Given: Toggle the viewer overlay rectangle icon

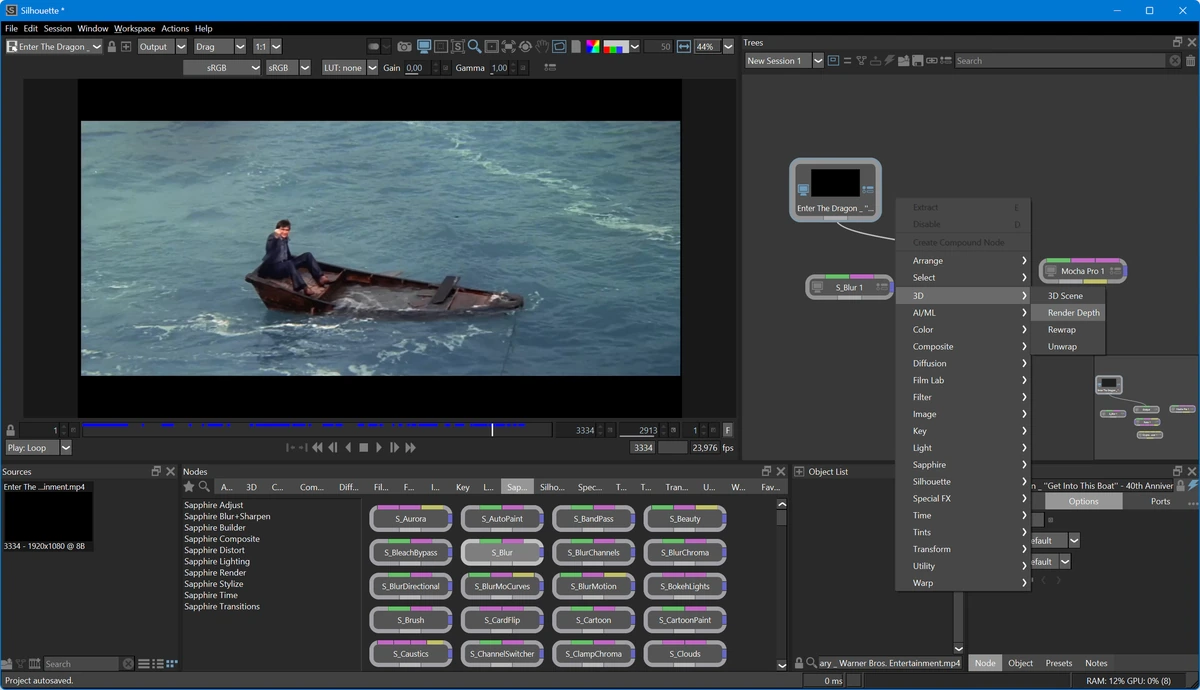Looking at the screenshot, I should coord(559,46).
